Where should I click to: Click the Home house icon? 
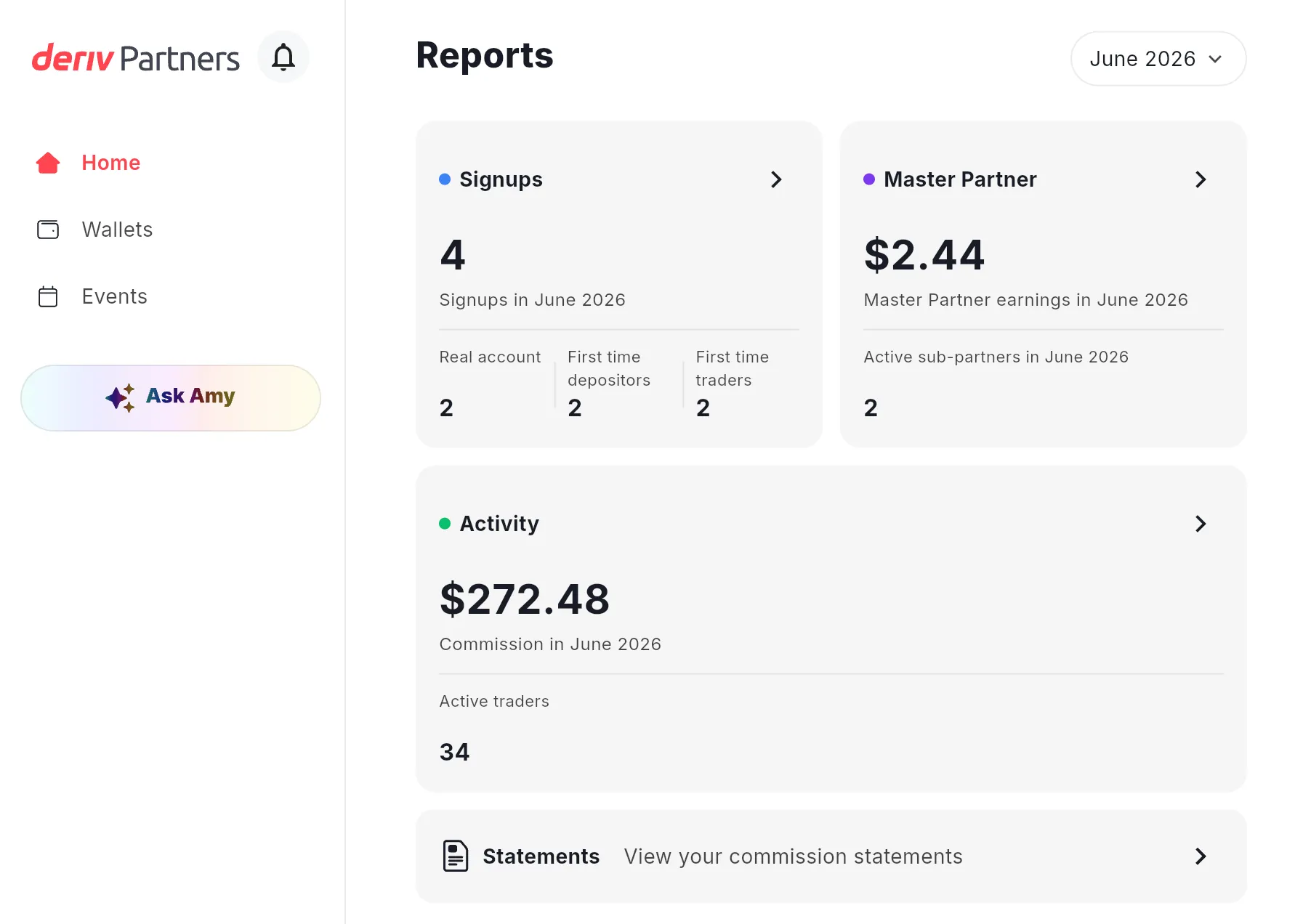point(48,163)
